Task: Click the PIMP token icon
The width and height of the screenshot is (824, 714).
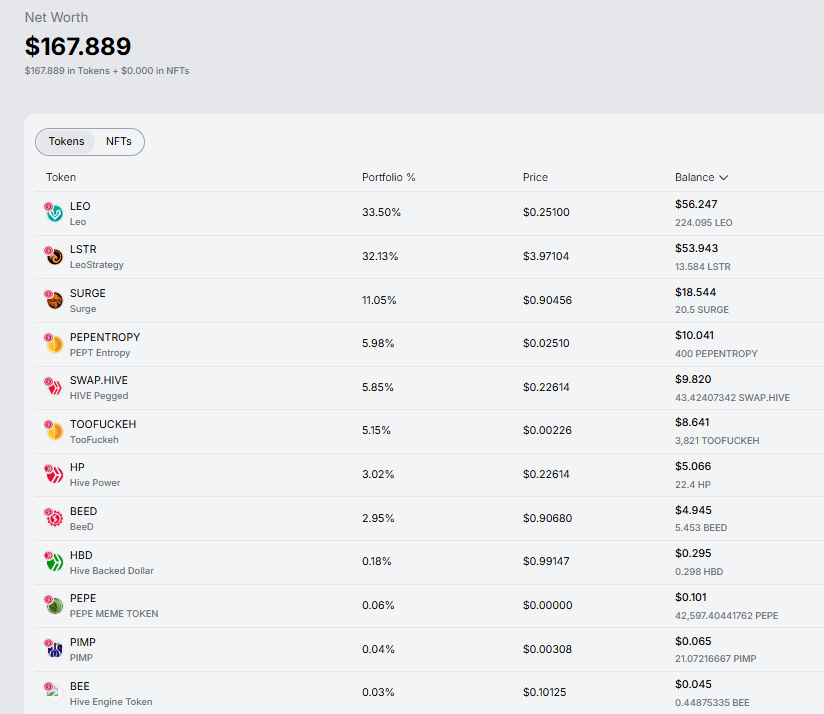Action: (54, 649)
